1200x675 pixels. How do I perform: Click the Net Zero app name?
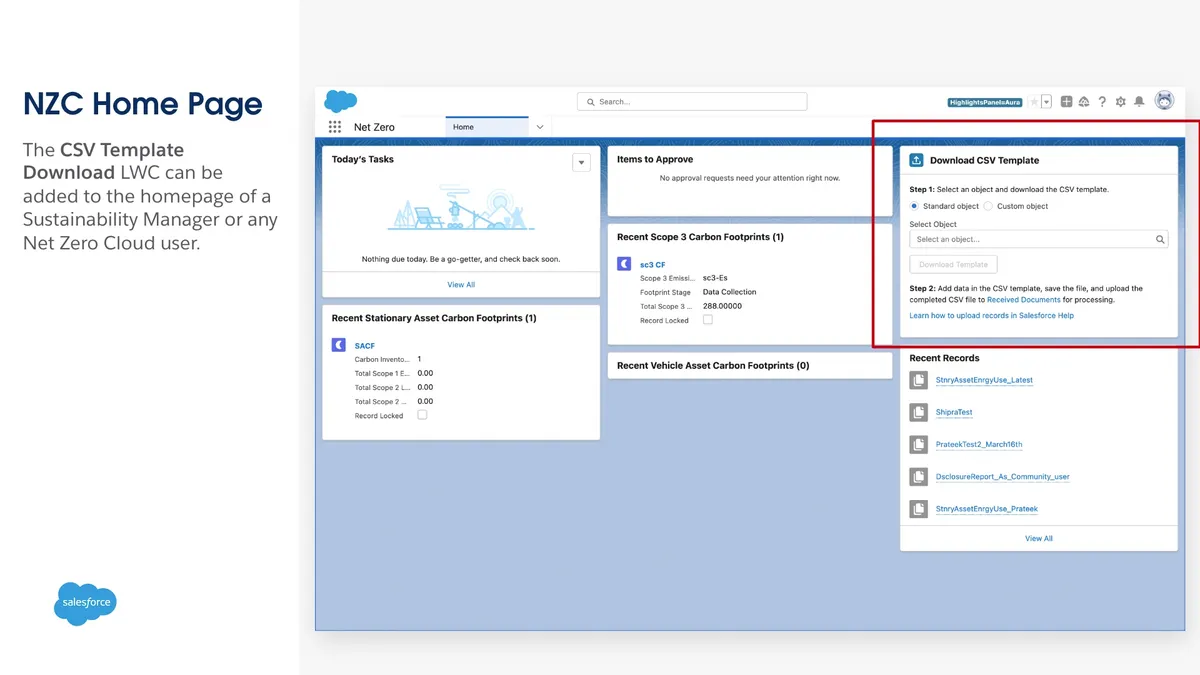tap(374, 127)
